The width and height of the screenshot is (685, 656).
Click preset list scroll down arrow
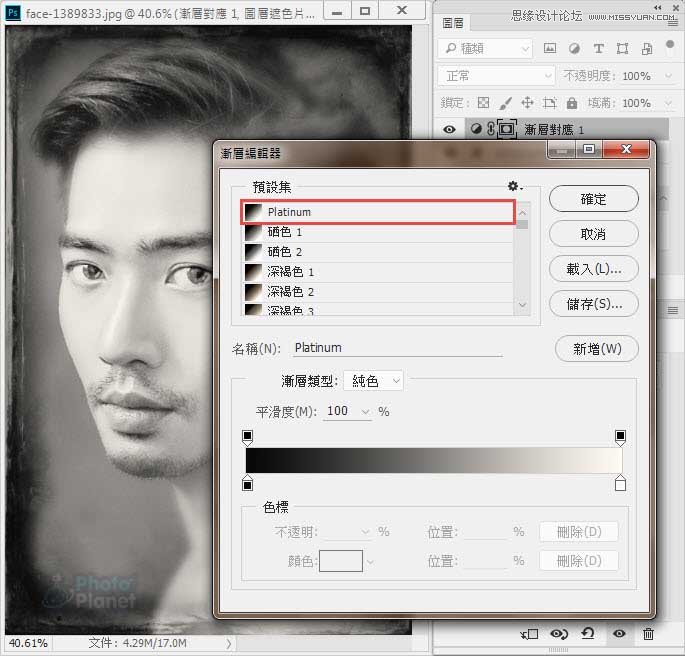coord(522,304)
